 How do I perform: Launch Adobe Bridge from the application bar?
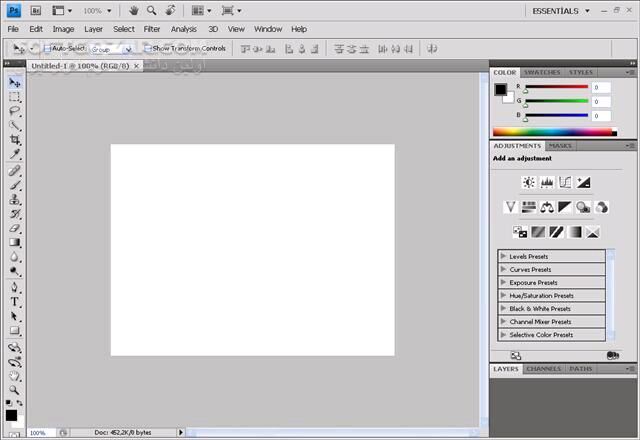(34, 10)
